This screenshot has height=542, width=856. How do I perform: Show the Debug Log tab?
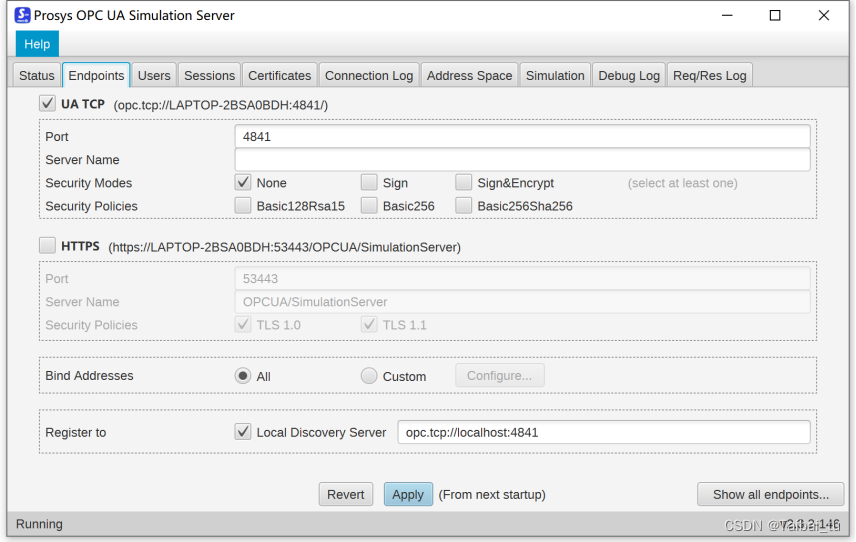pyautogui.click(x=629, y=75)
